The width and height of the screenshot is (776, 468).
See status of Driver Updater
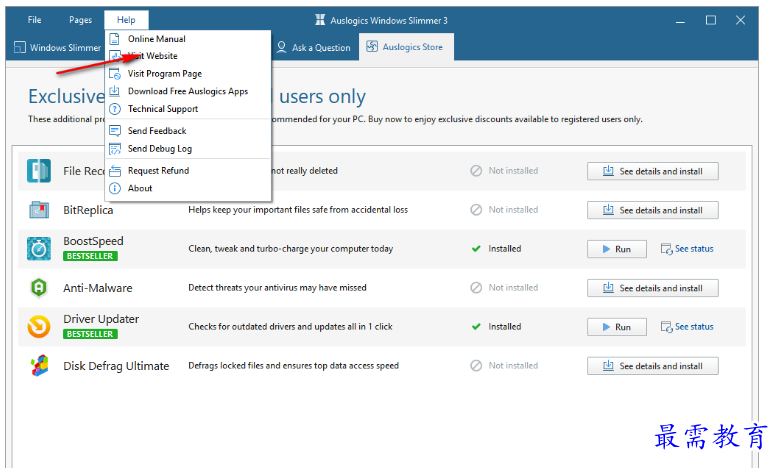pos(687,327)
